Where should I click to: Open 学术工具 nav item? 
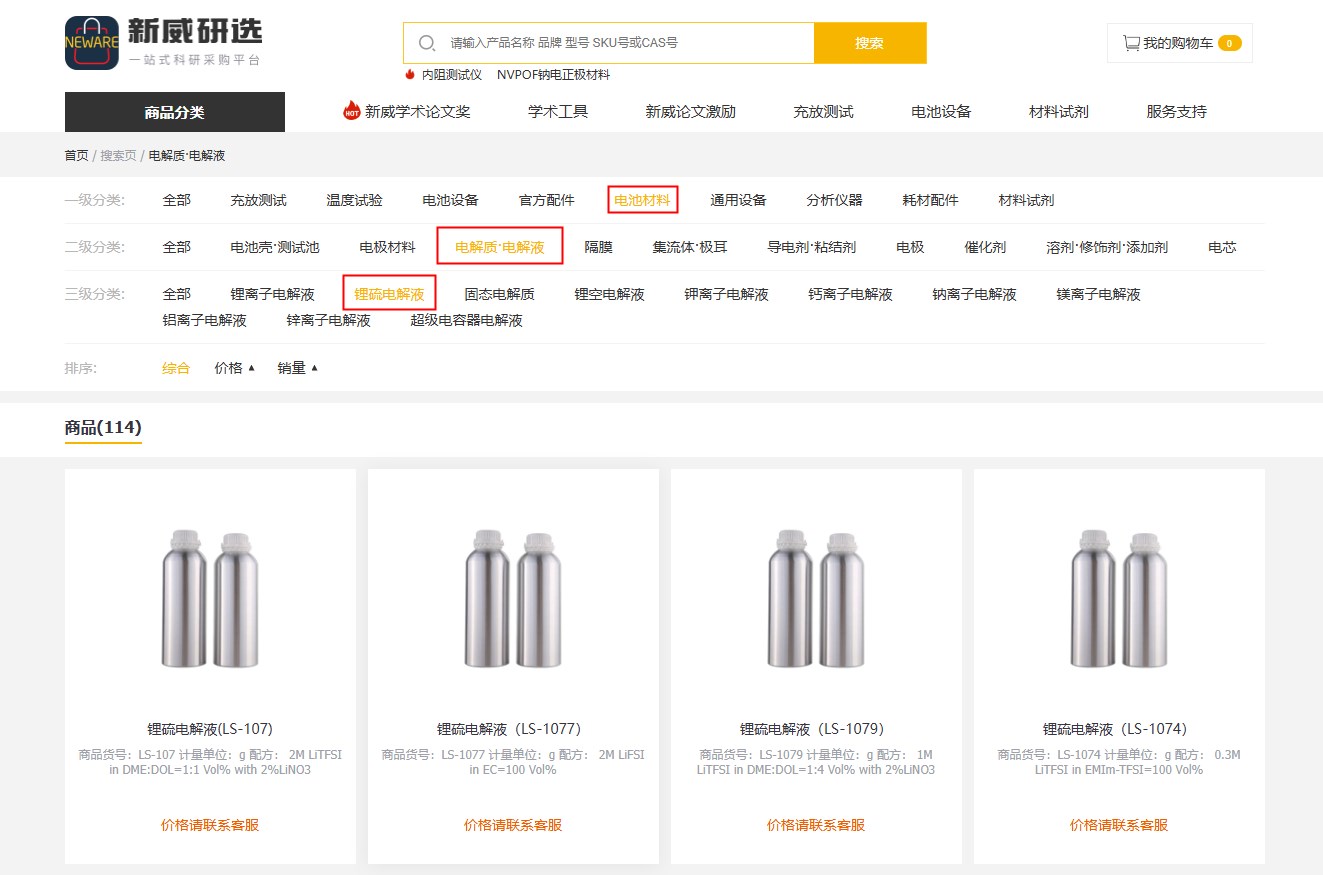point(558,112)
